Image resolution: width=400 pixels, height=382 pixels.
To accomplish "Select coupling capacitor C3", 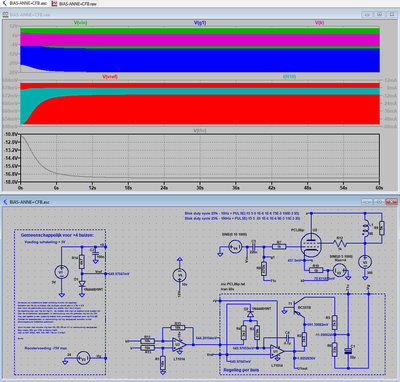I will point(254,247).
